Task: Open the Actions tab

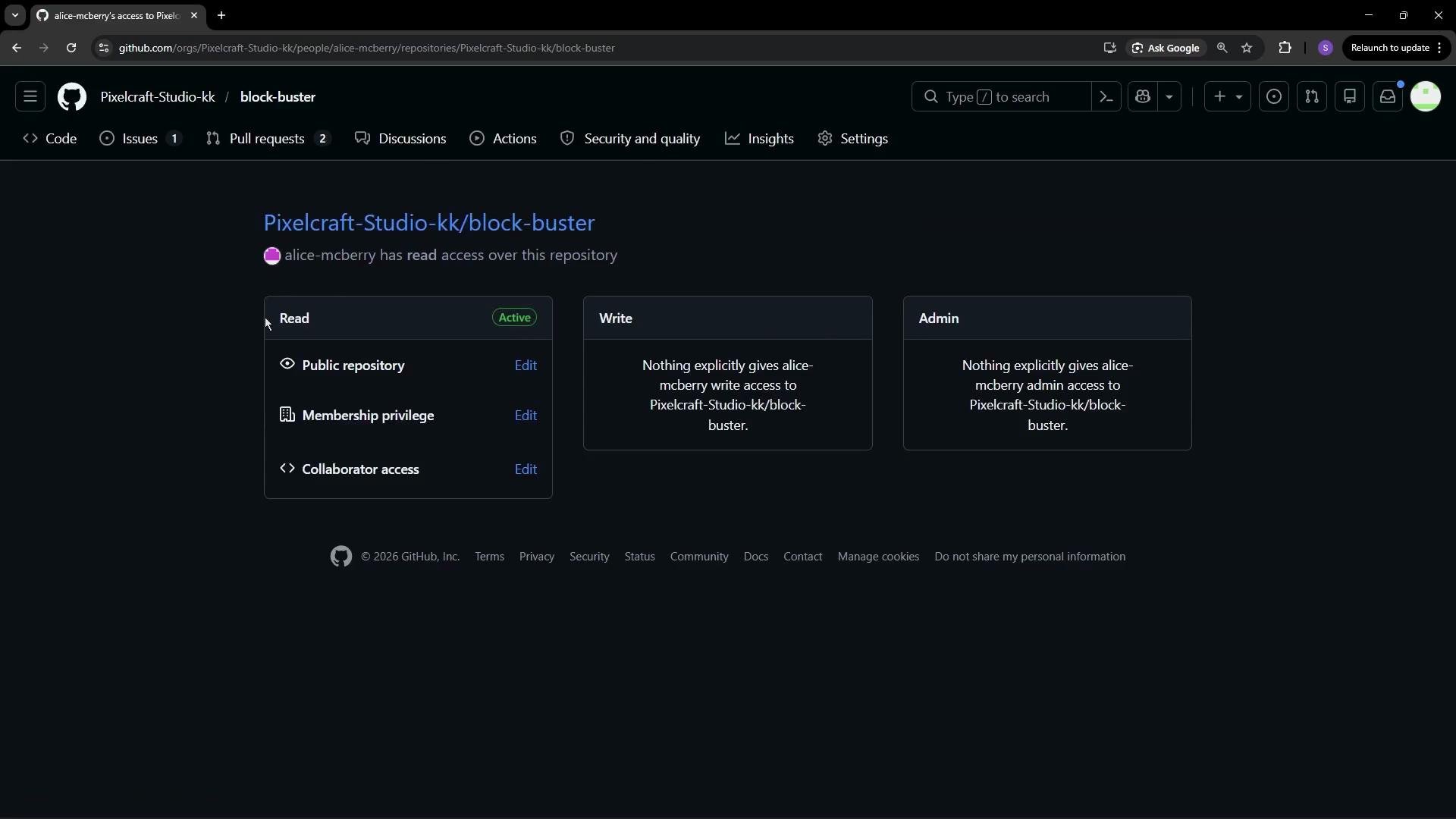Action: click(503, 139)
